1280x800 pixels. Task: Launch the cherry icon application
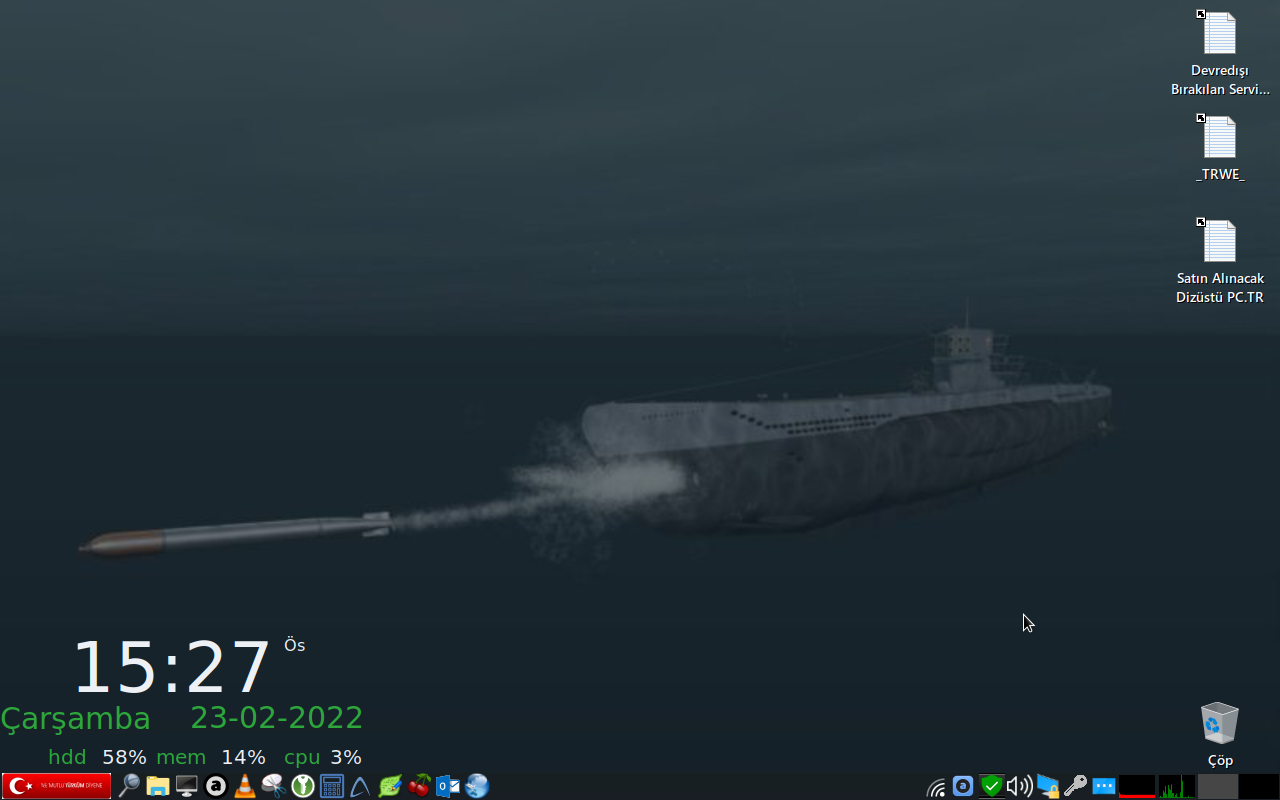(x=419, y=786)
